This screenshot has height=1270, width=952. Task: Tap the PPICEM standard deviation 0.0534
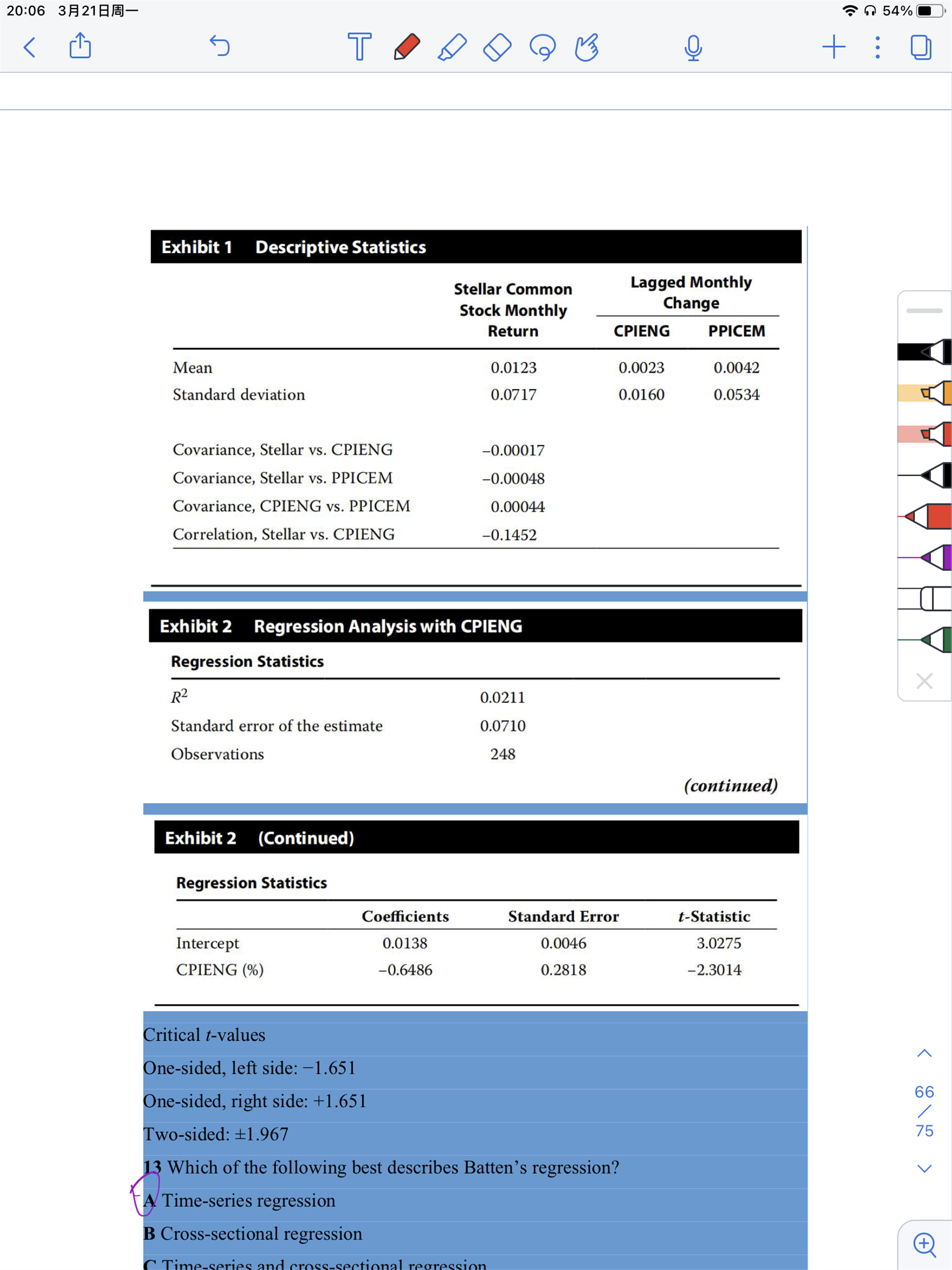pyautogui.click(x=736, y=395)
